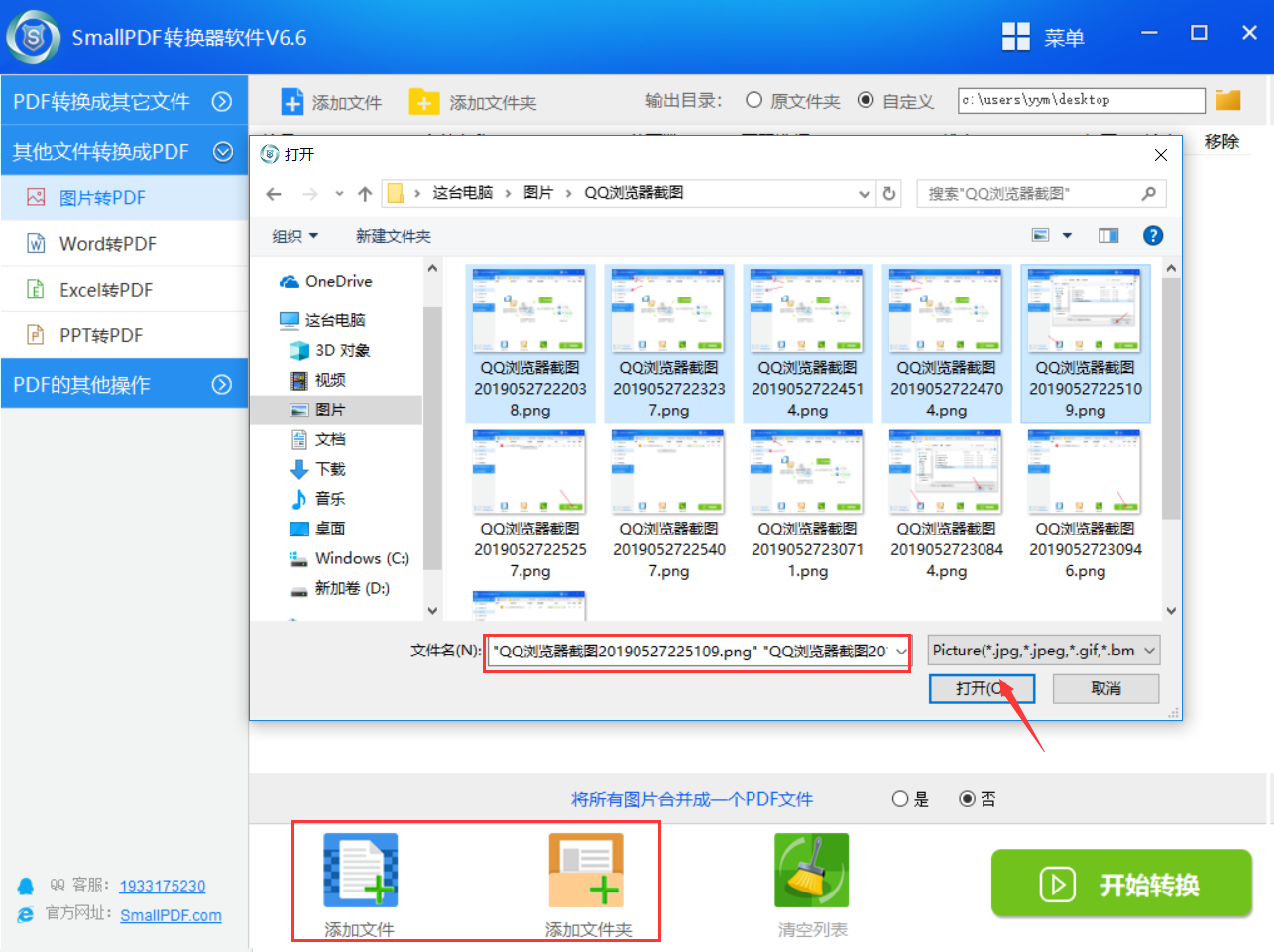The height and width of the screenshot is (952, 1274).
Task: Toggle the preview pane icon
Action: (x=1108, y=235)
